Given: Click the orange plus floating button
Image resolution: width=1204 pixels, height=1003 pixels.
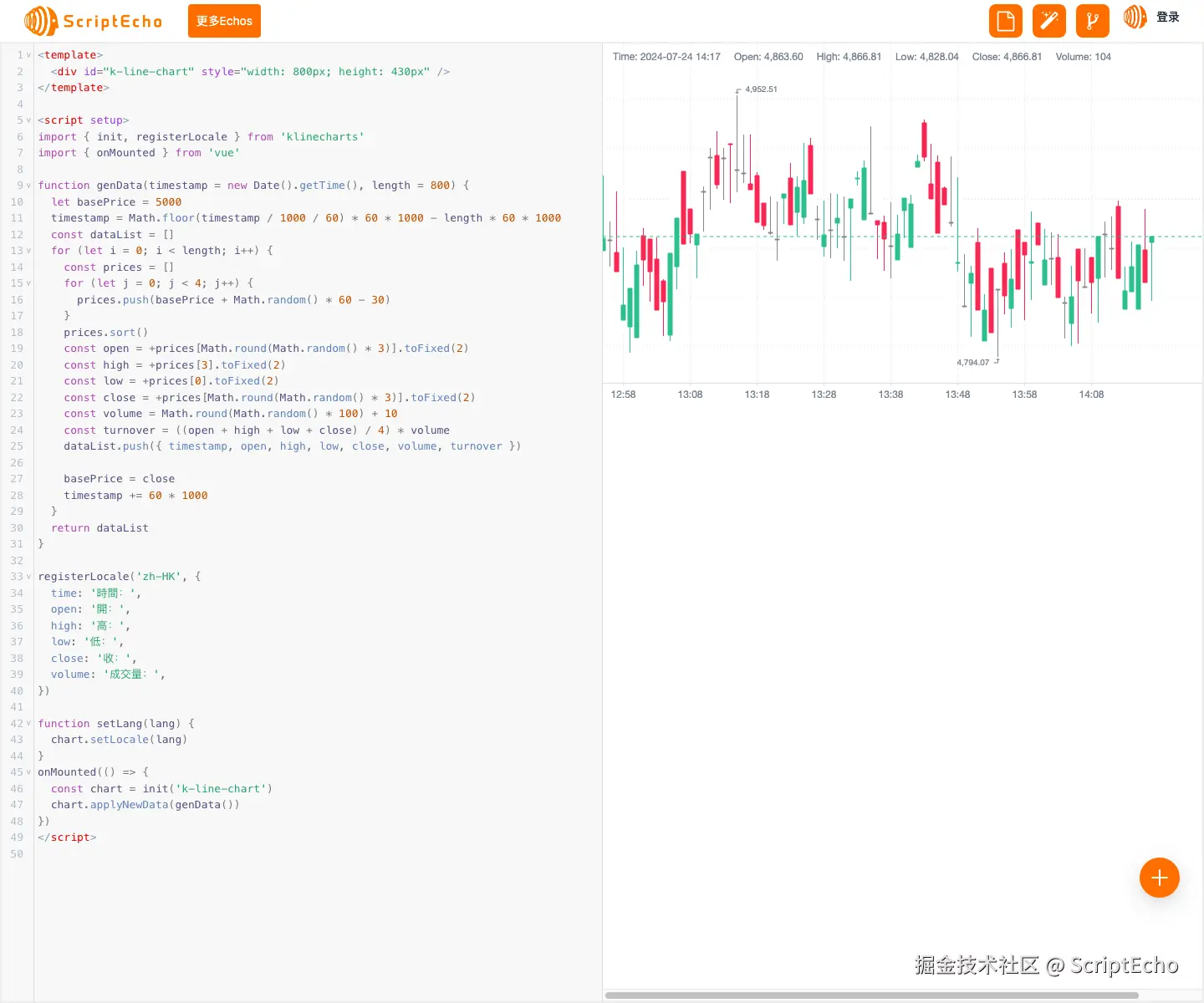Looking at the screenshot, I should 1160,878.
